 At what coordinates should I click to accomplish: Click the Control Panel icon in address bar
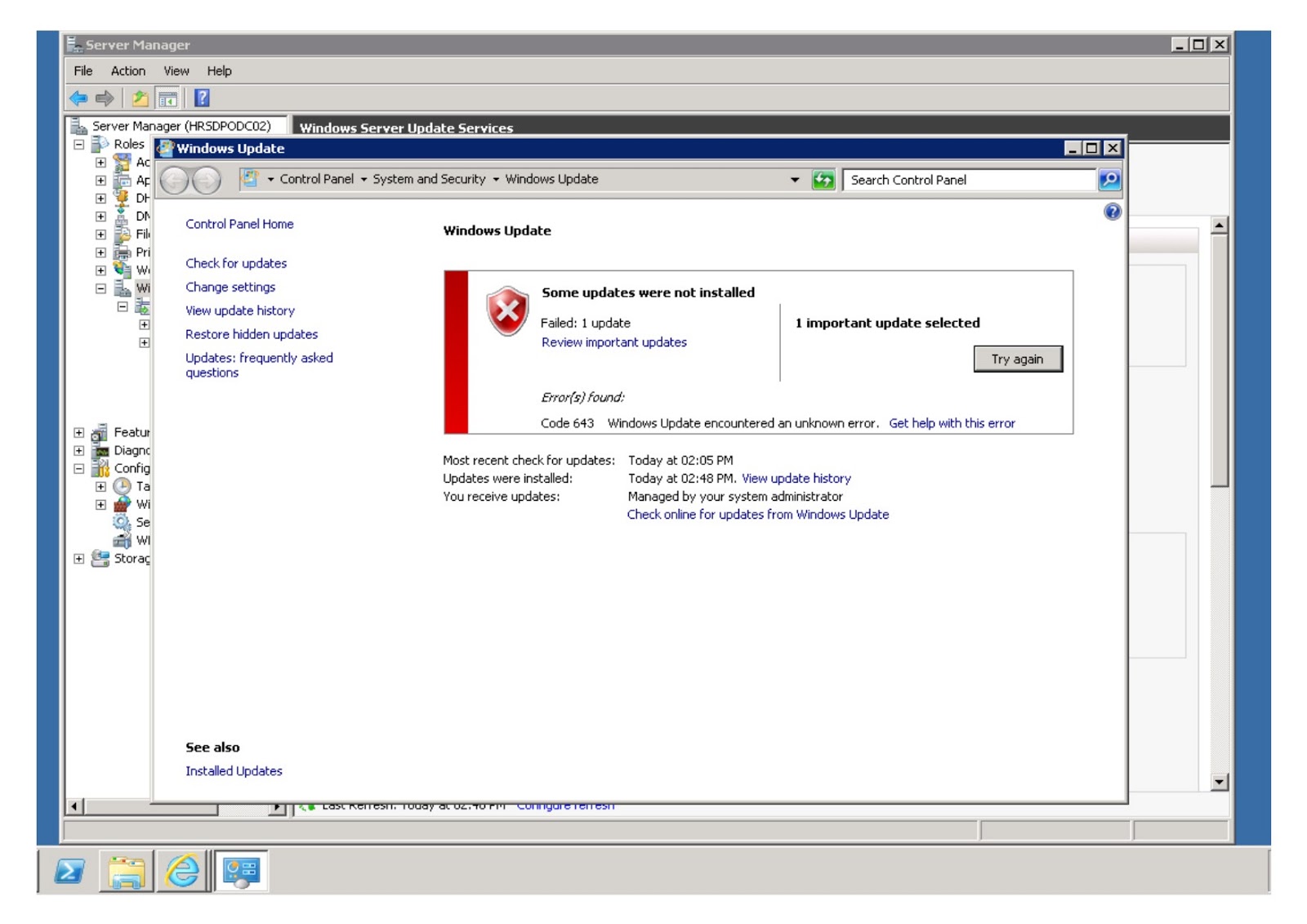point(250,179)
